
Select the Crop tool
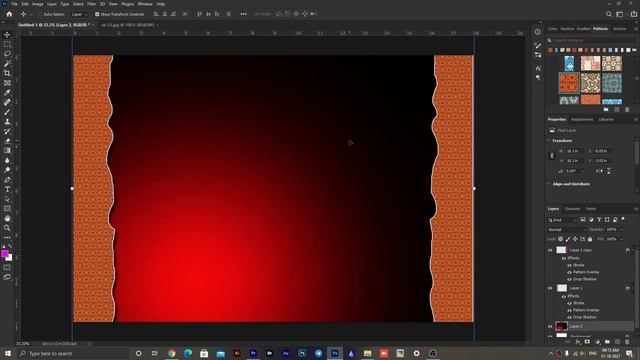[7, 73]
